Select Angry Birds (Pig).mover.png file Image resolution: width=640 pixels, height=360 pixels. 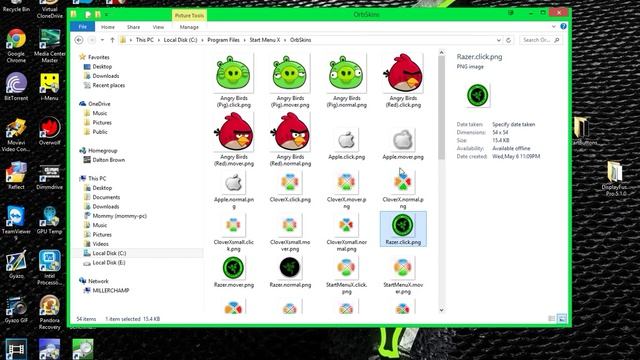click(290, 81)
